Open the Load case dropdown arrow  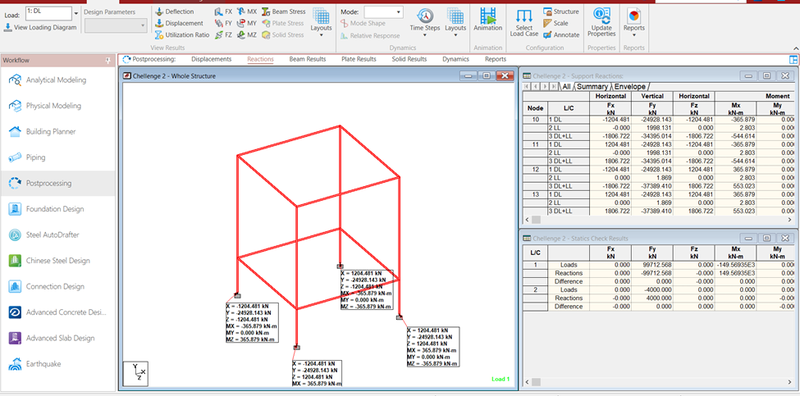[76, 14]
